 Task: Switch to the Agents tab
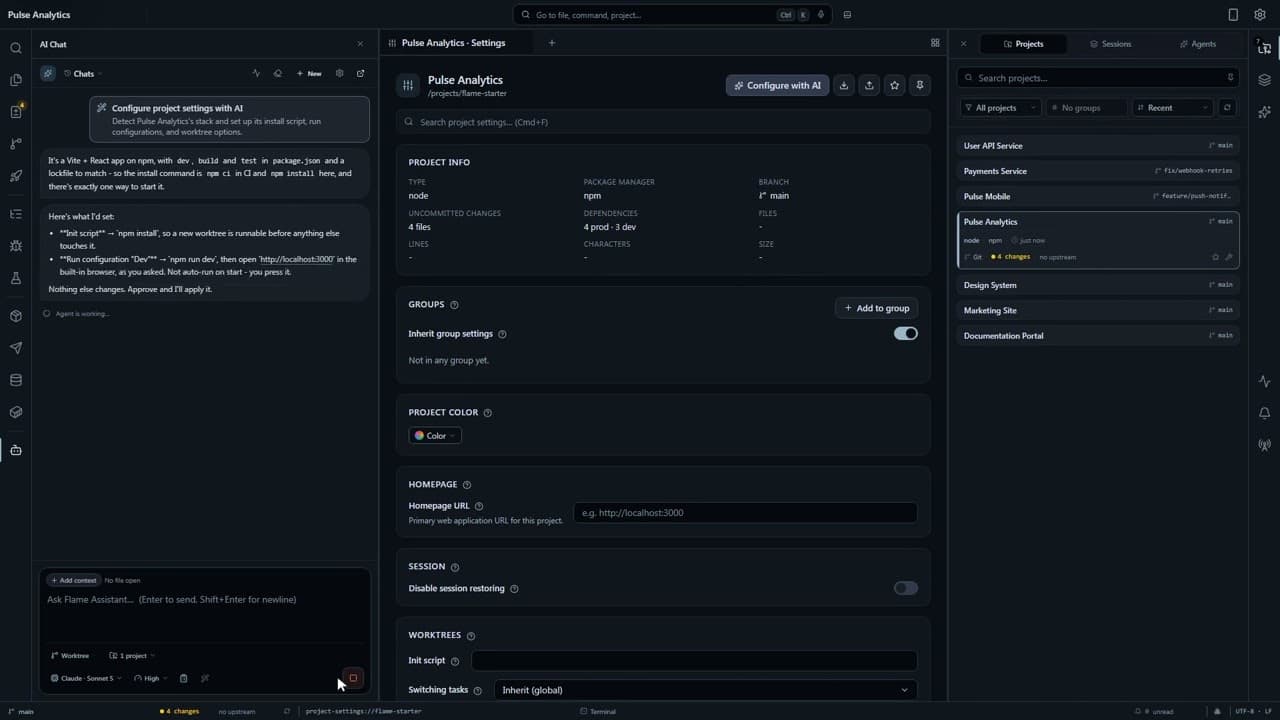point(1197,44)
